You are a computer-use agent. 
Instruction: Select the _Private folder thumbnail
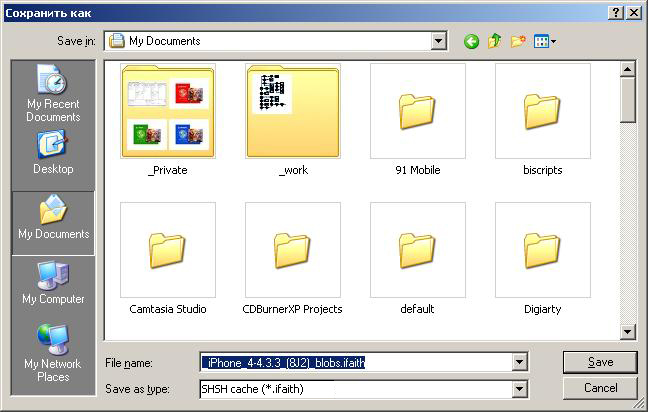(168, 111)
